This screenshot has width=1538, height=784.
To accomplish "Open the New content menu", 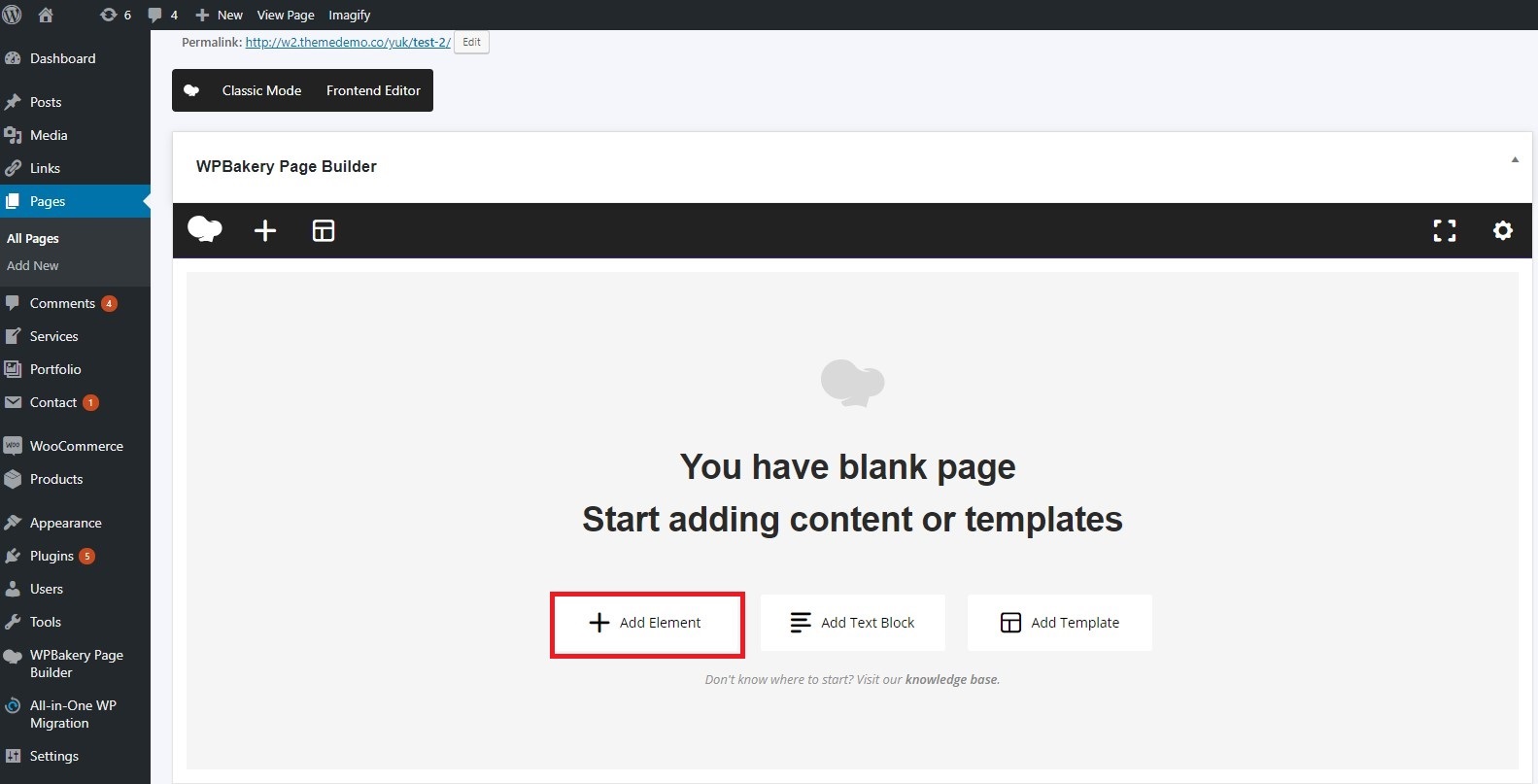I will click(x=220, y=15).
